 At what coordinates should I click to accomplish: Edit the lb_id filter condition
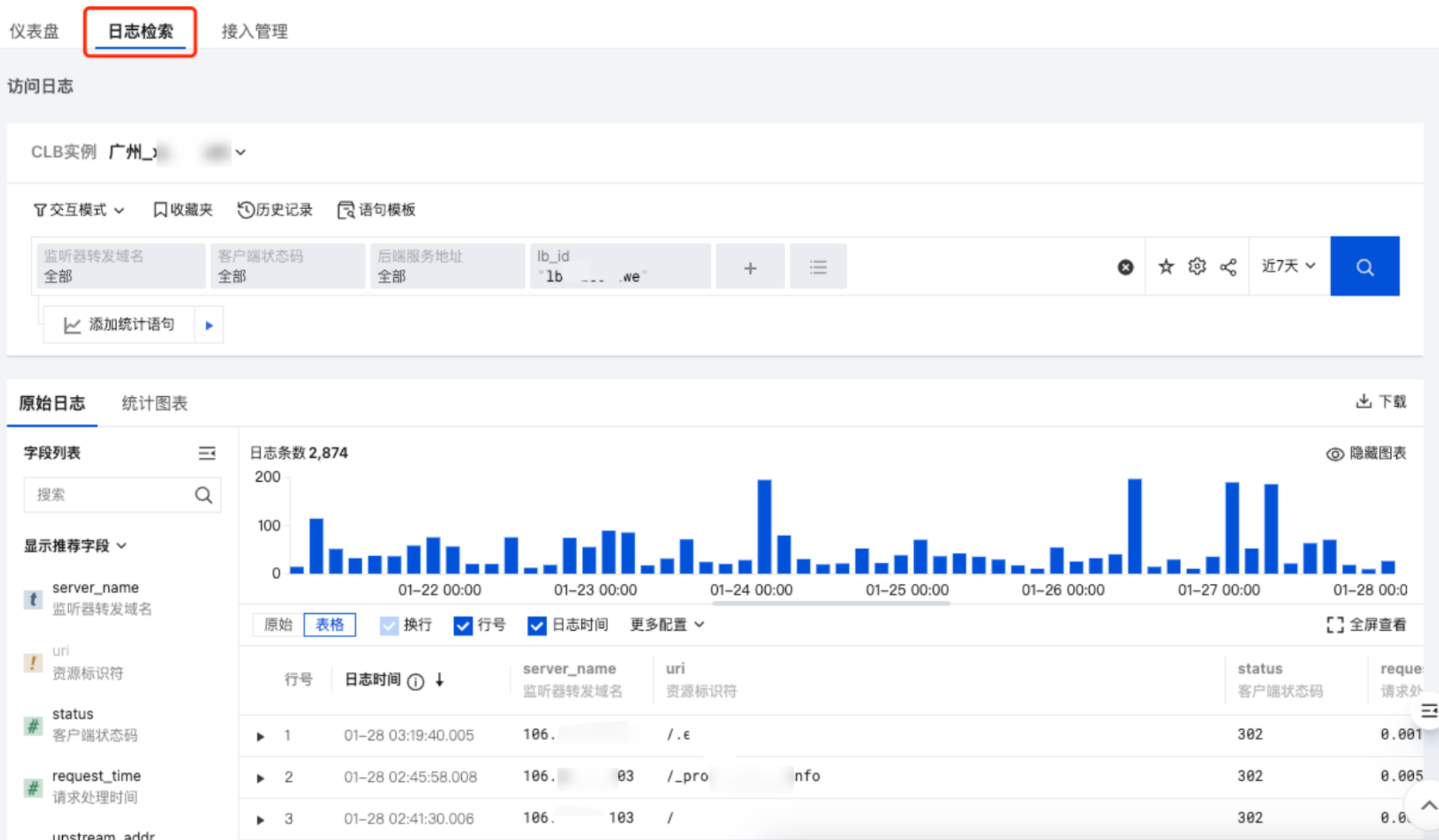coord(620,266)
